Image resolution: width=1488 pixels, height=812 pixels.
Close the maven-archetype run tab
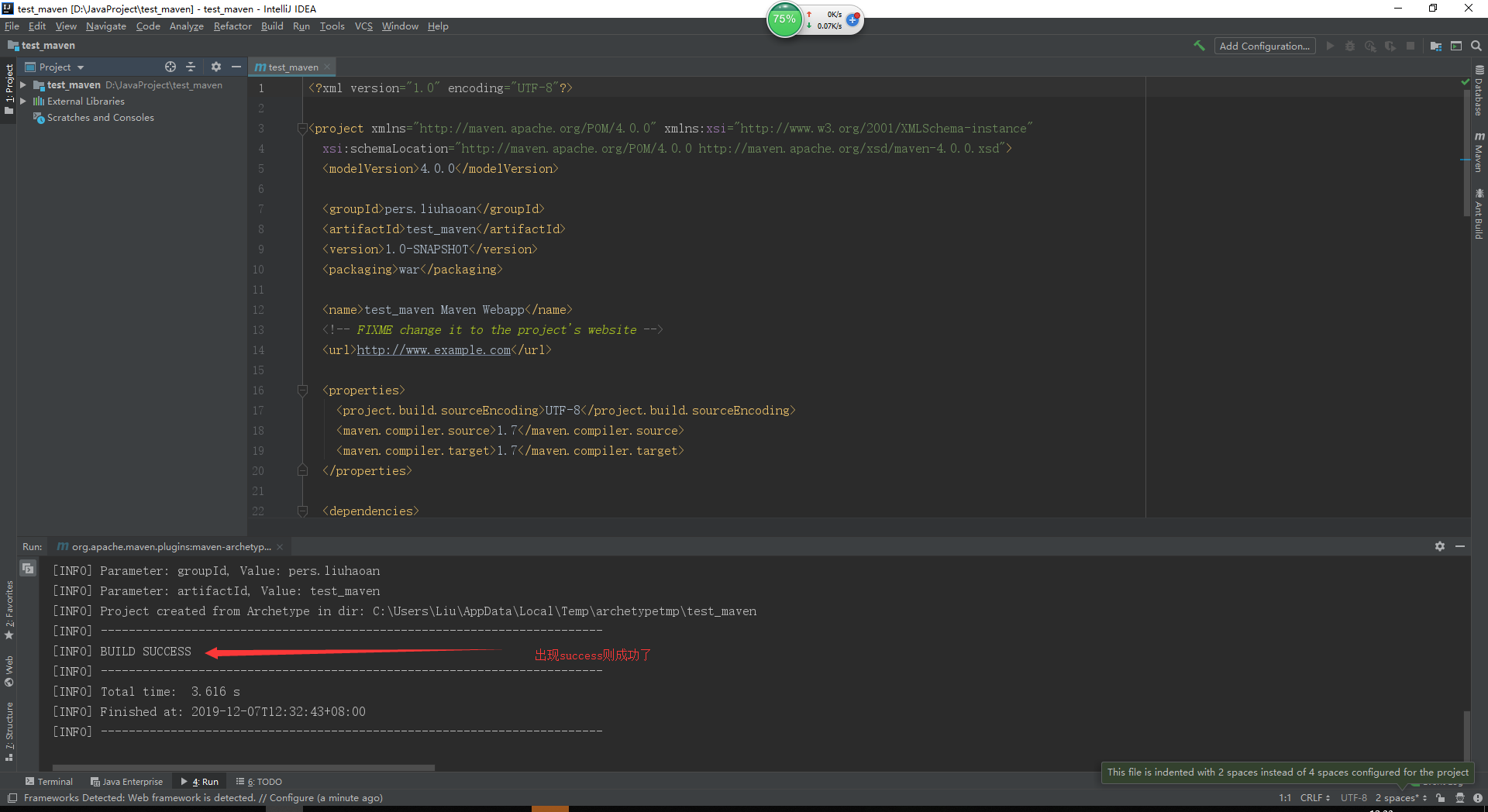[x=280, y=547]
